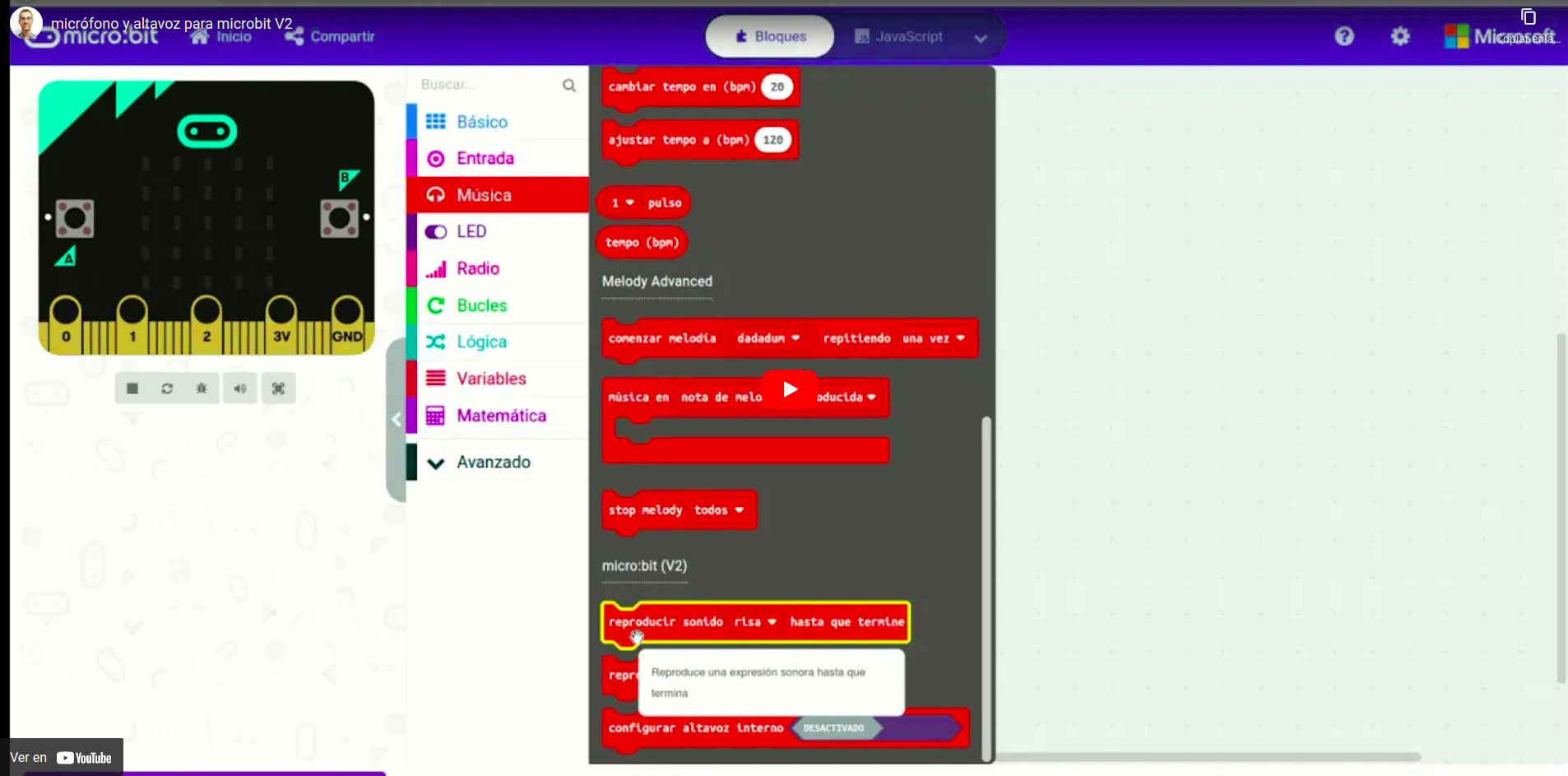Click the Compartir button
This screenshot has height=776, width=1568.
pyautogui.click(x=331, y=36)
